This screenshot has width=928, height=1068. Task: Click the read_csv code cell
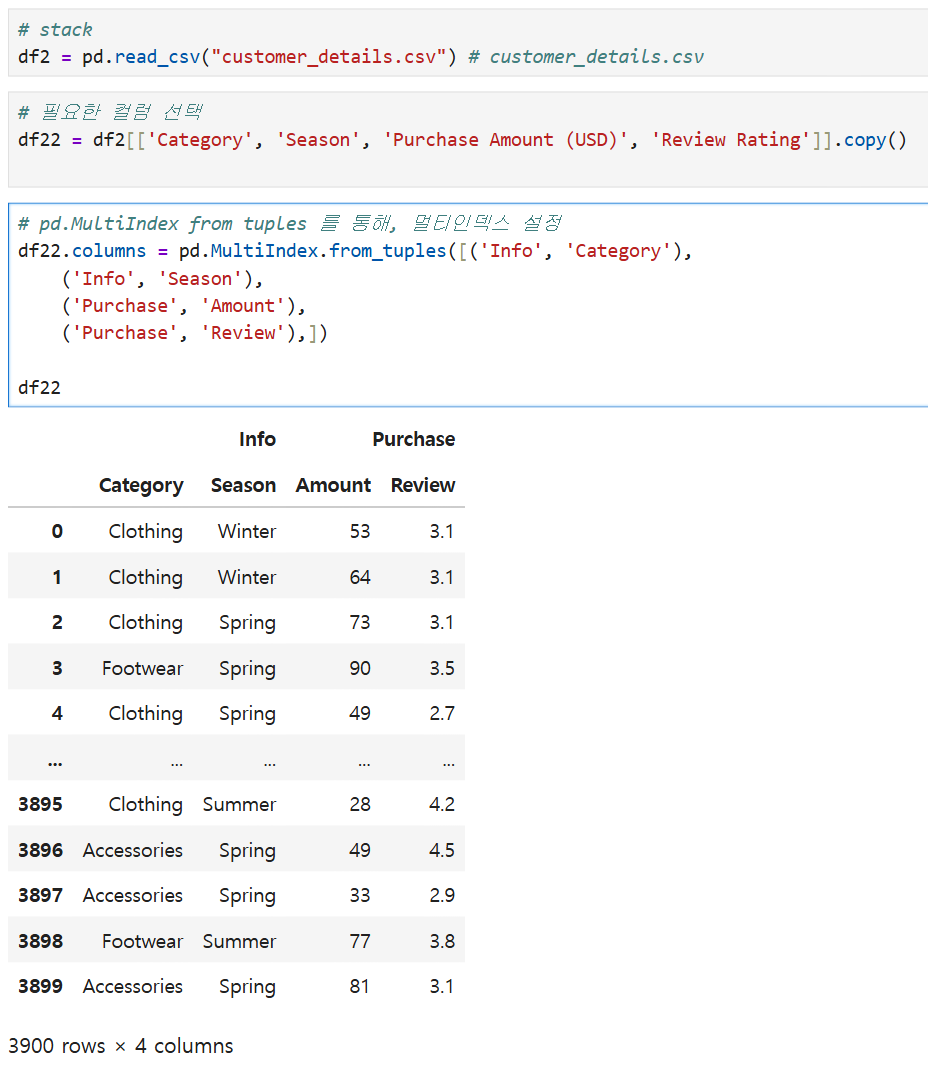click(467, 43)
